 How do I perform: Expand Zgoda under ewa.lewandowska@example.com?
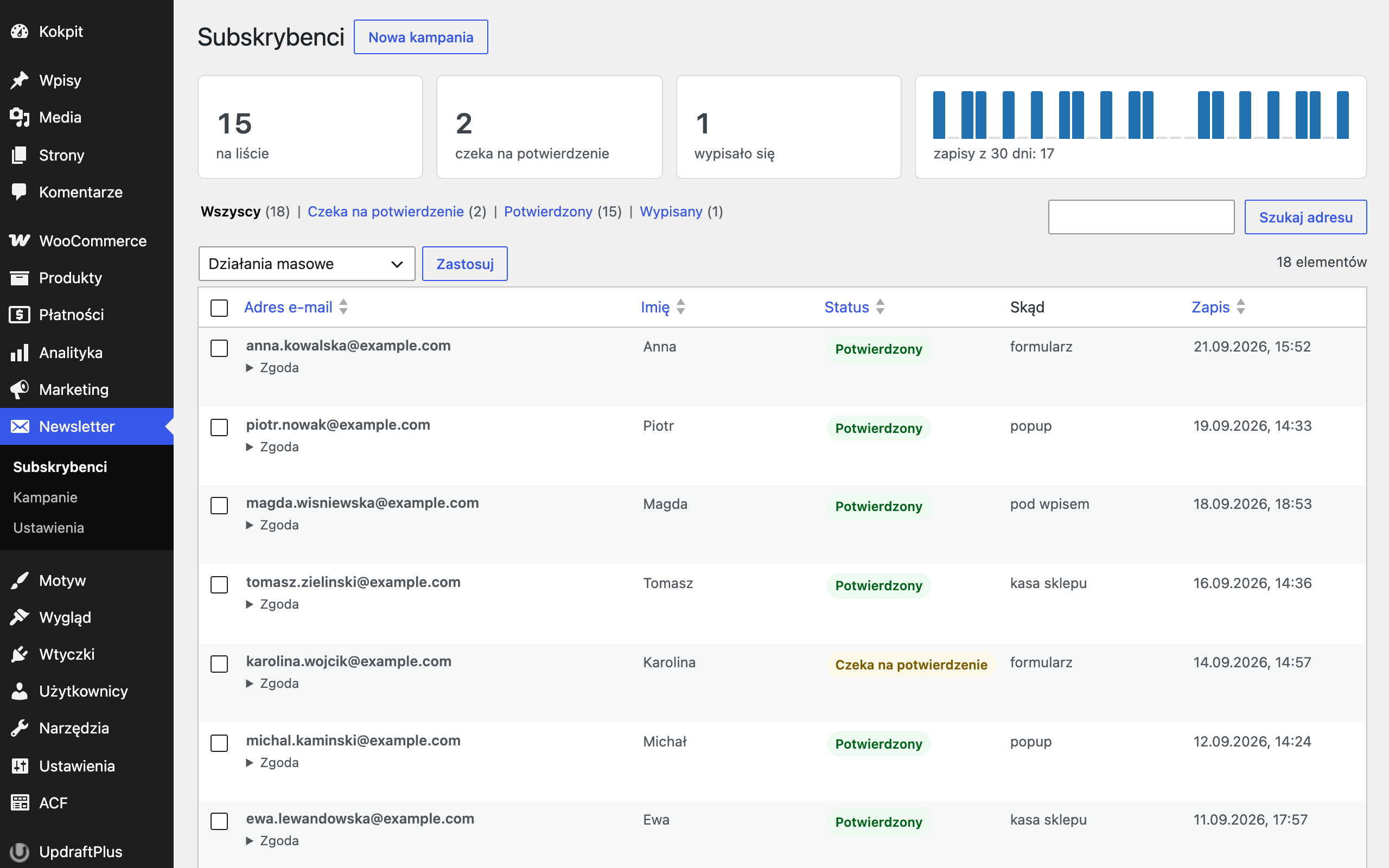click(272, 840)
